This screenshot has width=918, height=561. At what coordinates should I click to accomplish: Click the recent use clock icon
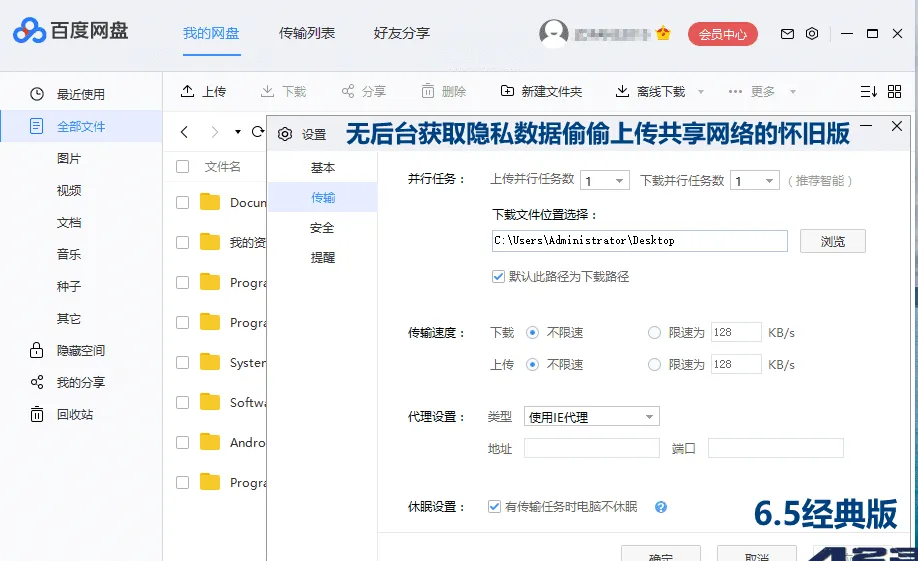37,94
